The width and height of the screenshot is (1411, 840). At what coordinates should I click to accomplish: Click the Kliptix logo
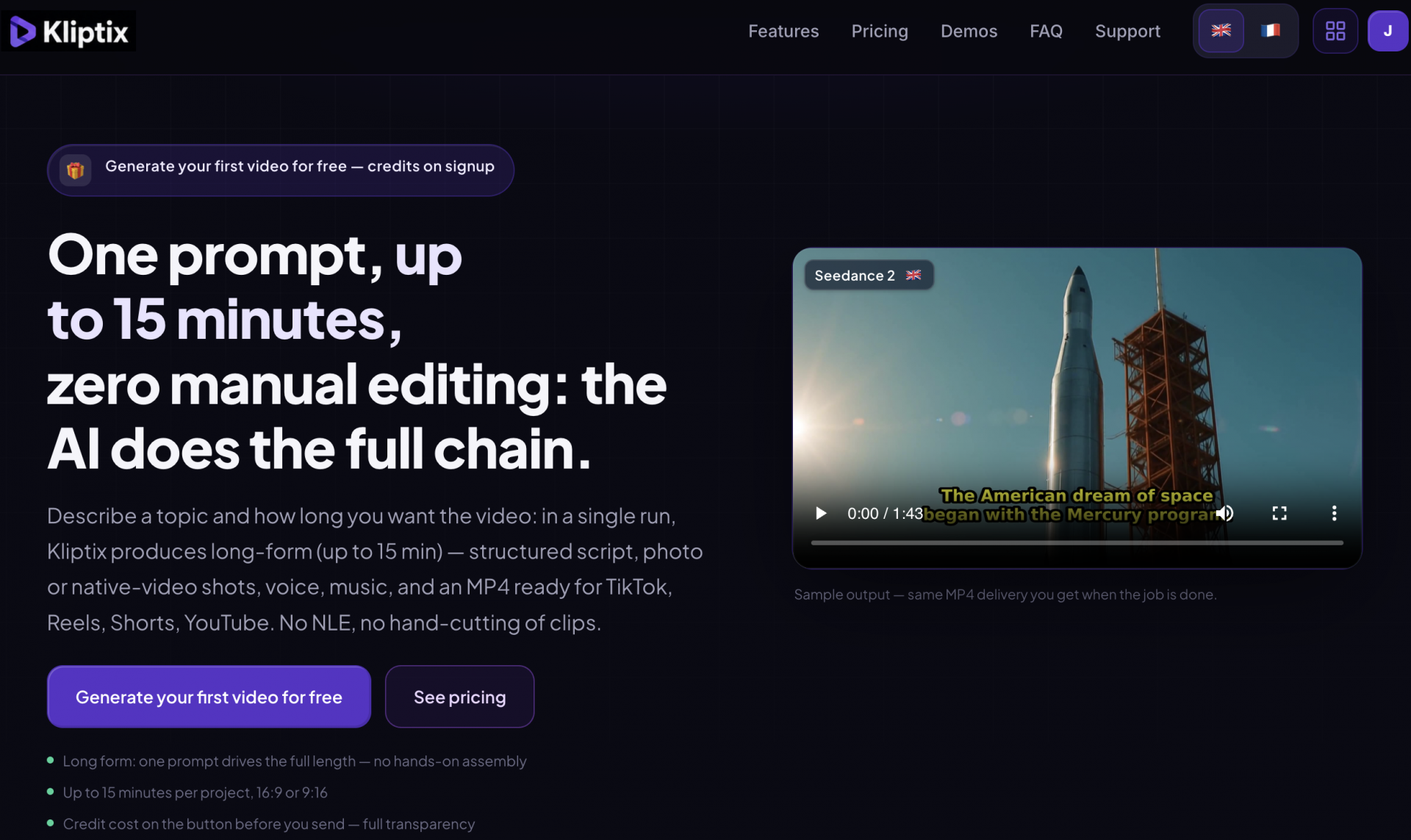click(69, 31)
